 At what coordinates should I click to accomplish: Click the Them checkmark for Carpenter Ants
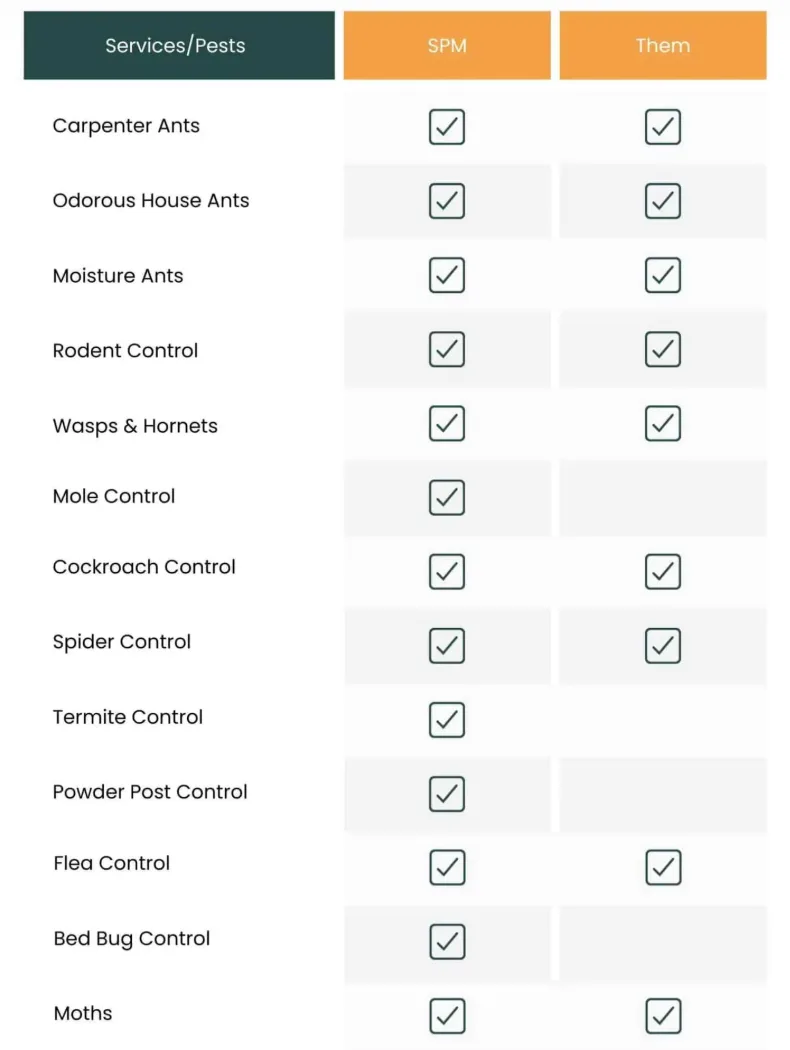[x=663, y=127]
